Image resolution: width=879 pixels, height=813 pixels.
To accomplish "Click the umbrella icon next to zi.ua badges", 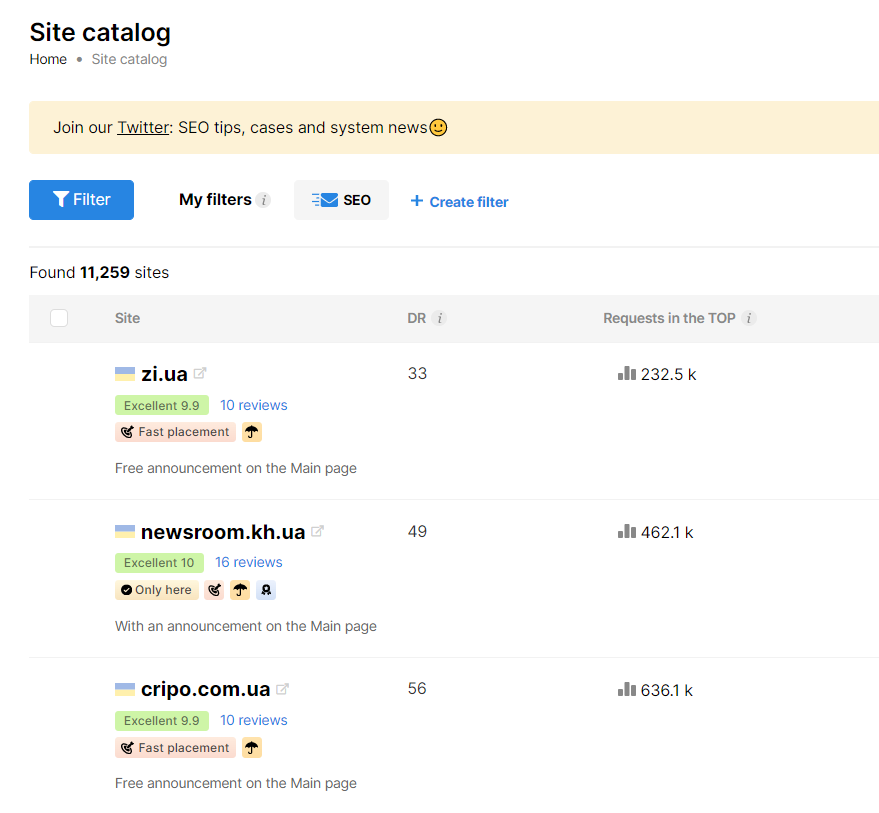I will [251, 431].
